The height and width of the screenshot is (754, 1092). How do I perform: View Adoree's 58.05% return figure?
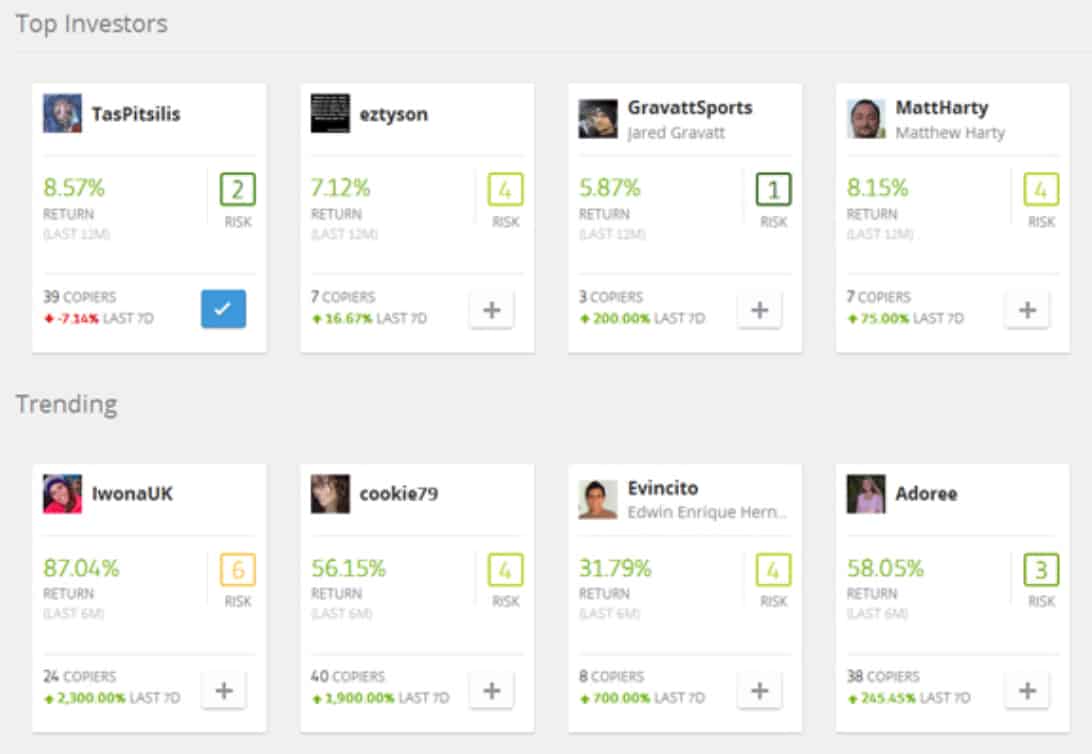pos(884,568)
